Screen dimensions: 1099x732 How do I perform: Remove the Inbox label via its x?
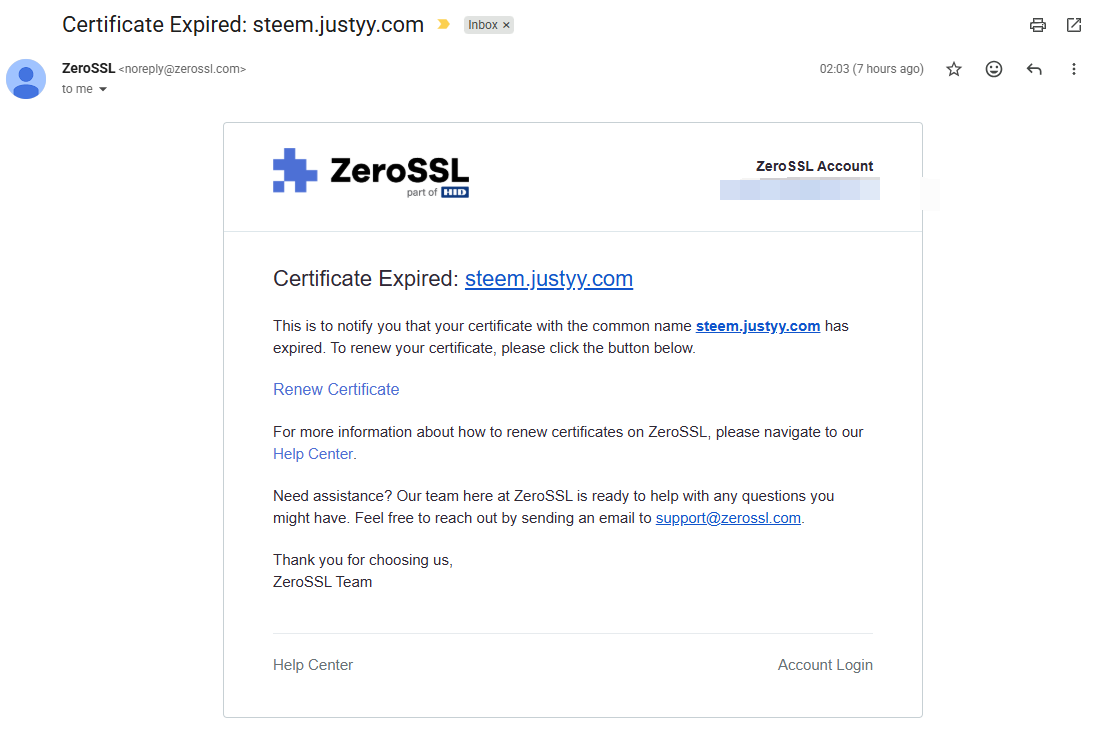[x=506, y=25]
